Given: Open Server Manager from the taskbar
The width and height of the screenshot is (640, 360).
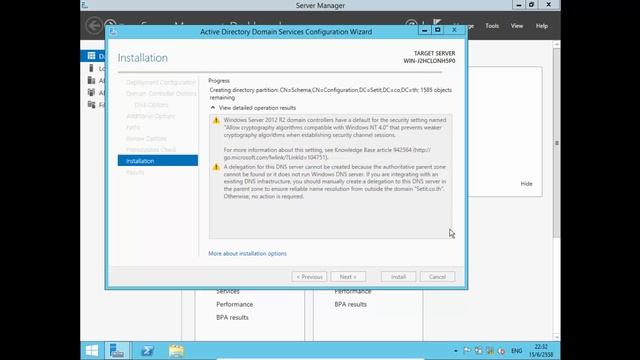Looking at the screenshot, I should 117,351.
